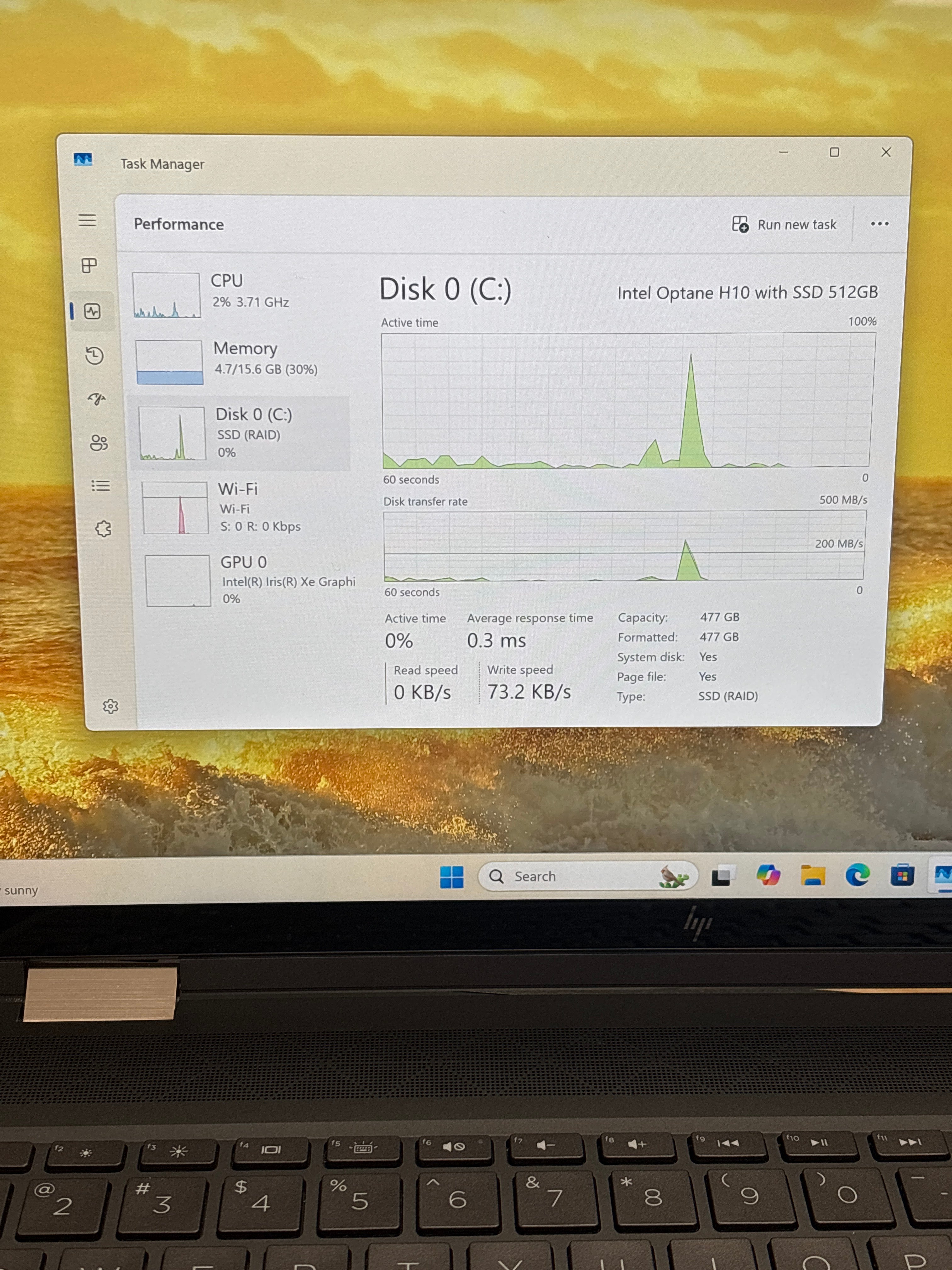Click the Task Manager app icon in title bar
This screenshot has height=1270, width=952.
(x=83, y=159)
